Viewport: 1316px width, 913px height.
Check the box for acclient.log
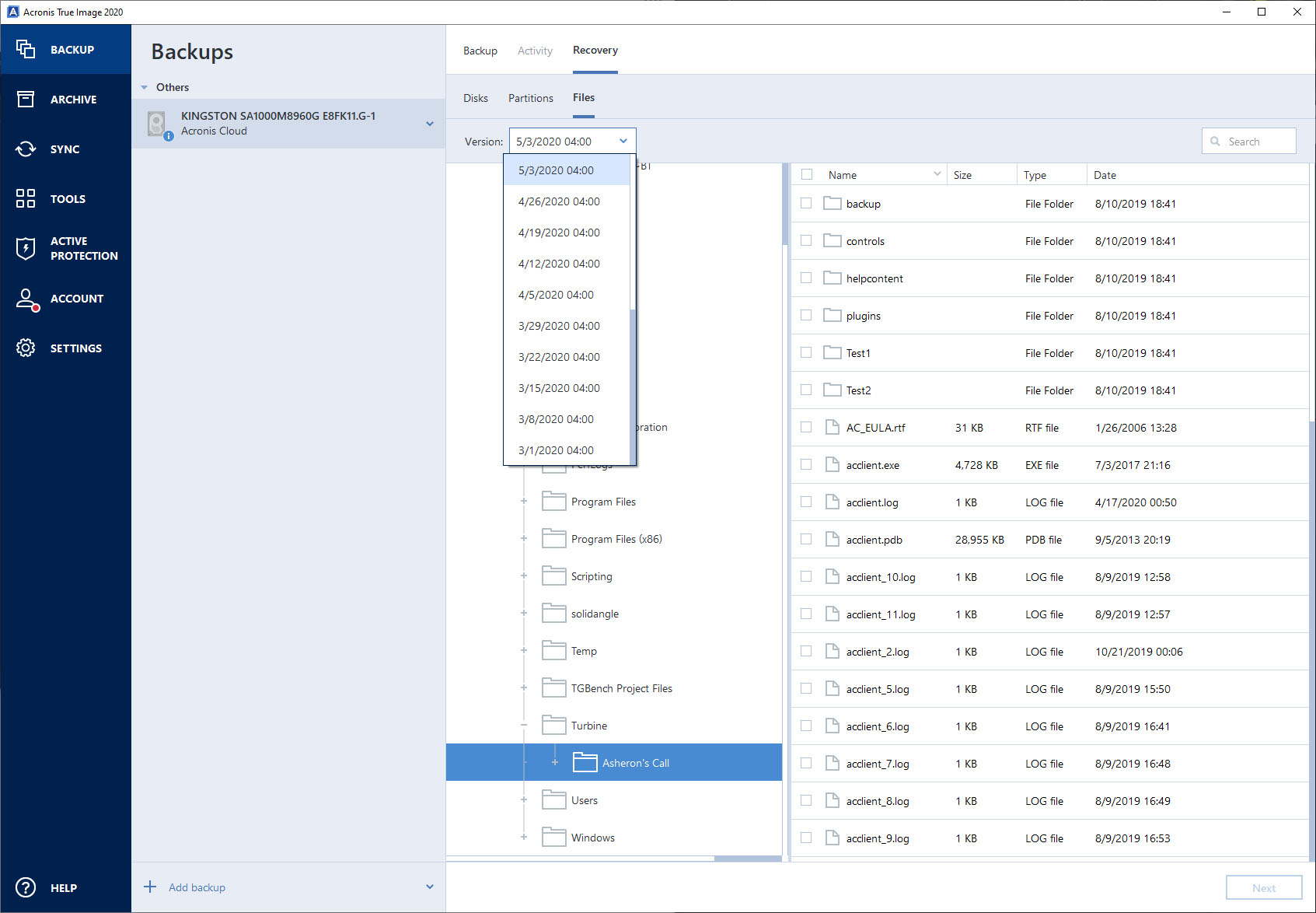pos(806,502)
